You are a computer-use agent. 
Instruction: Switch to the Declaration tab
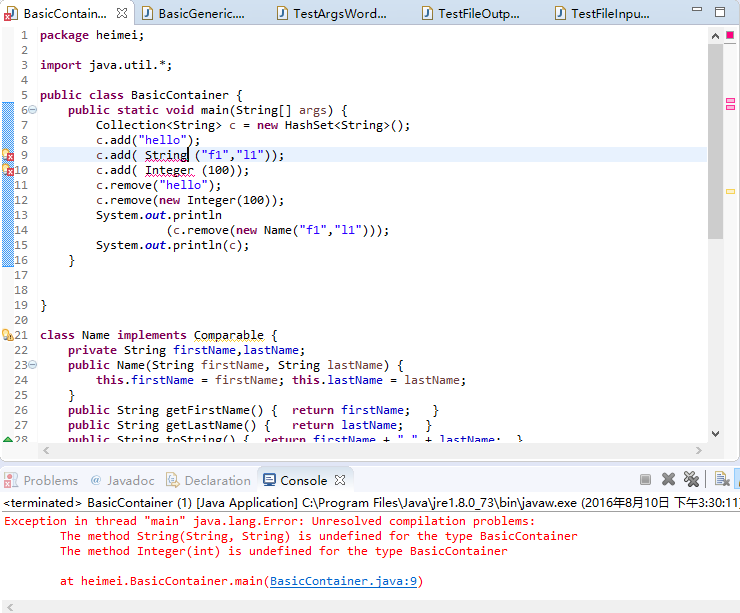coord(218,480)
